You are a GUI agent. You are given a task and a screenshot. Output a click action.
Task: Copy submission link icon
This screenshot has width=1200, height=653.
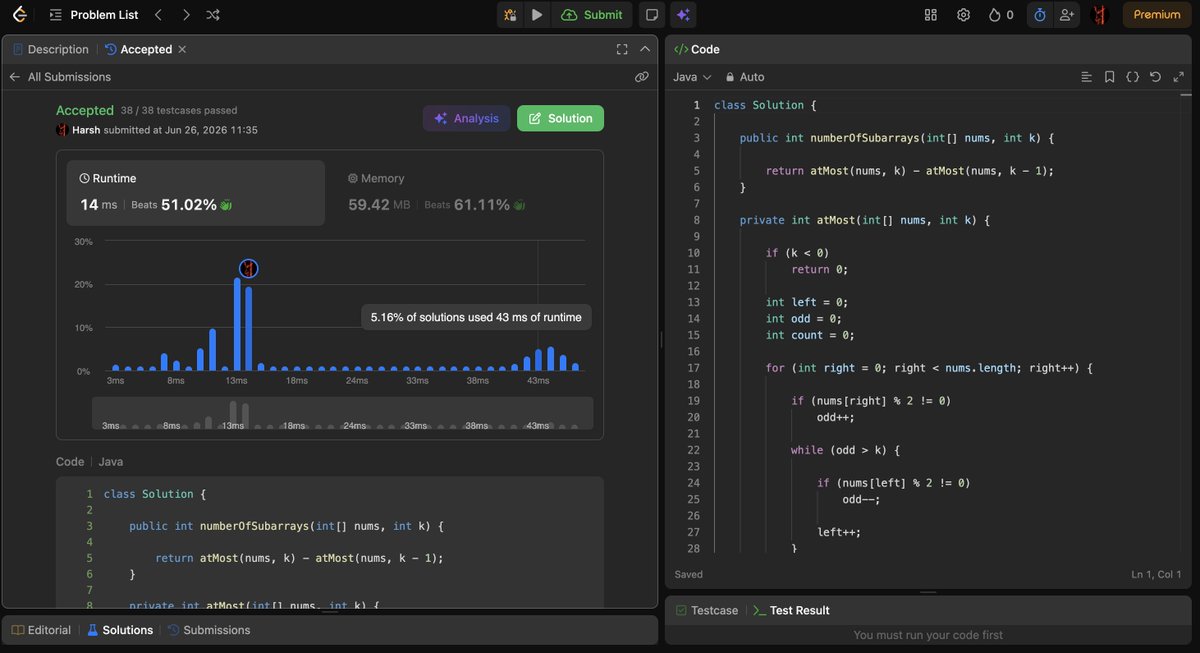click(642, 77)
